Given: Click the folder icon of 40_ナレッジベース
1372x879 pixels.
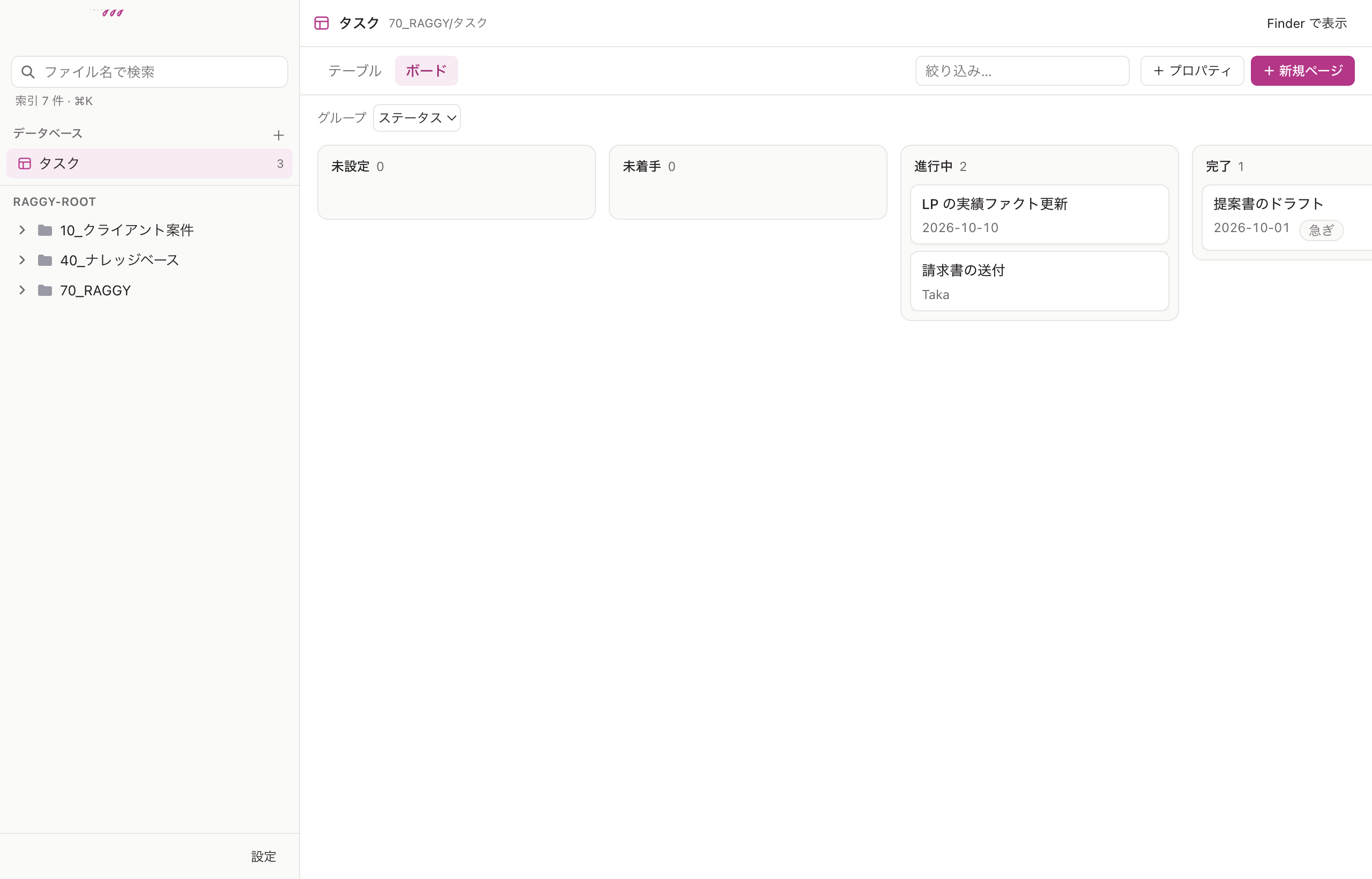Looking at the screenshot, I should tap(45, 260).
